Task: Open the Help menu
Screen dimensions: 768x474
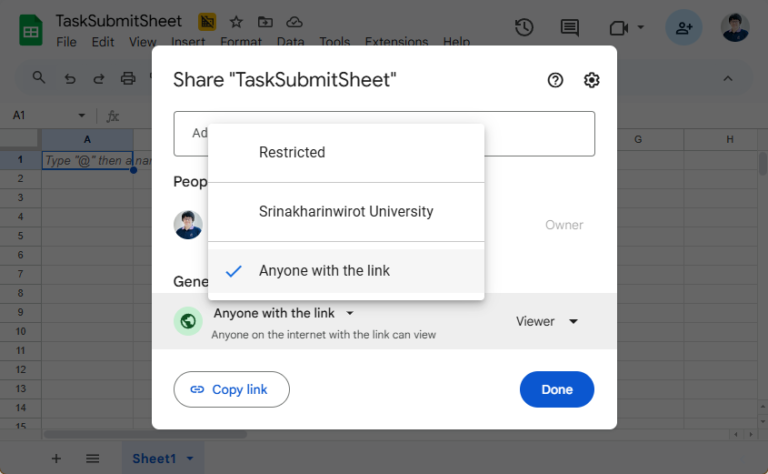Action: click(456, 42)
